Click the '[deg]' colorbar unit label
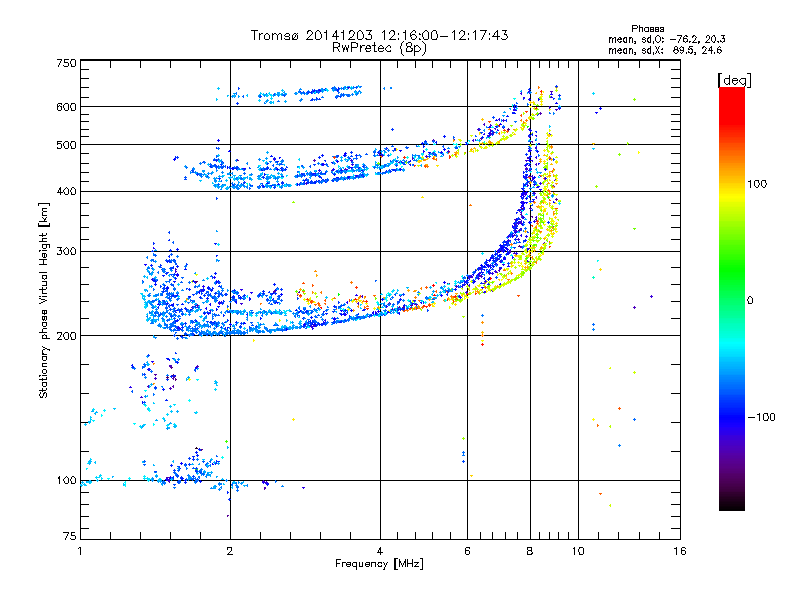This screenshot has width=800, height=600. point(734,80)
